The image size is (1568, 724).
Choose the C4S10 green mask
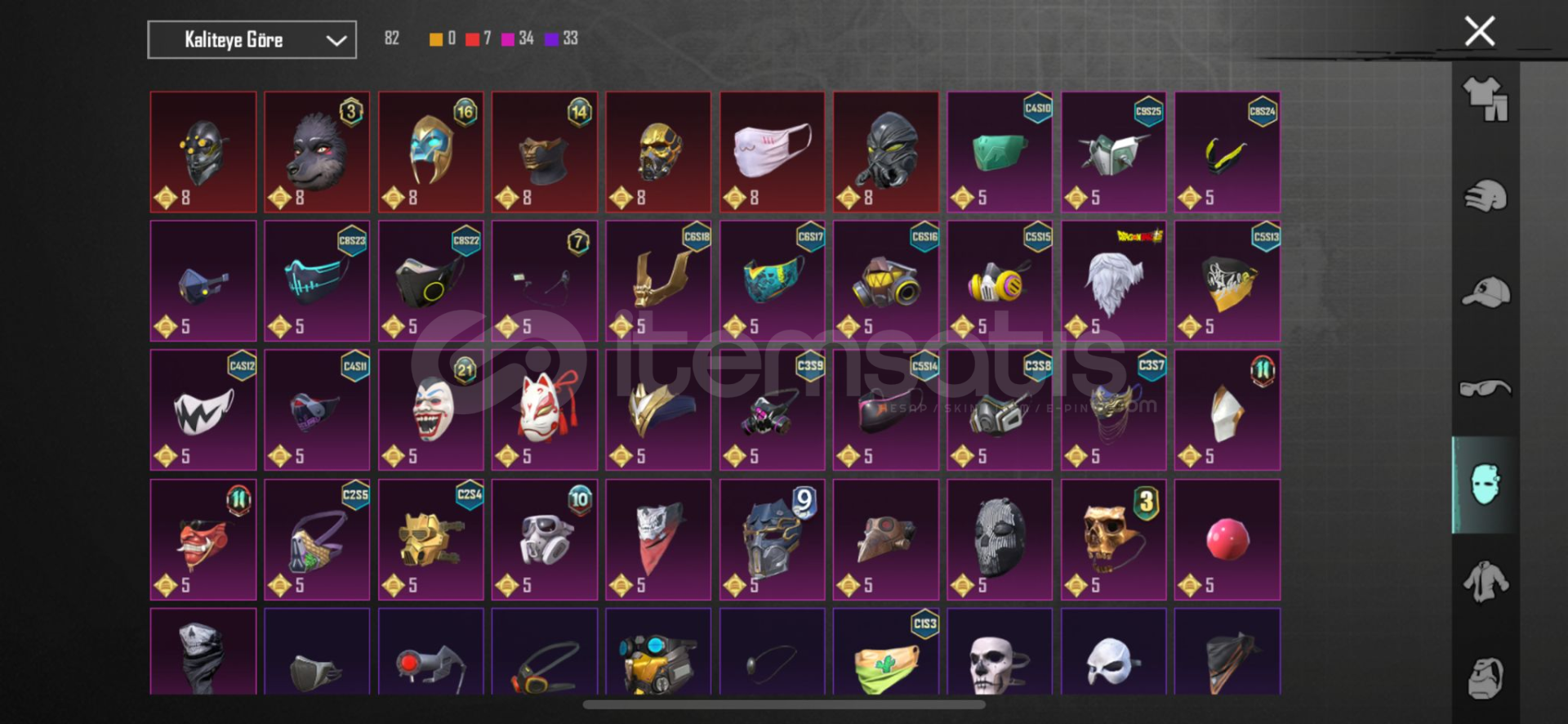click(x=1000, y=152)
